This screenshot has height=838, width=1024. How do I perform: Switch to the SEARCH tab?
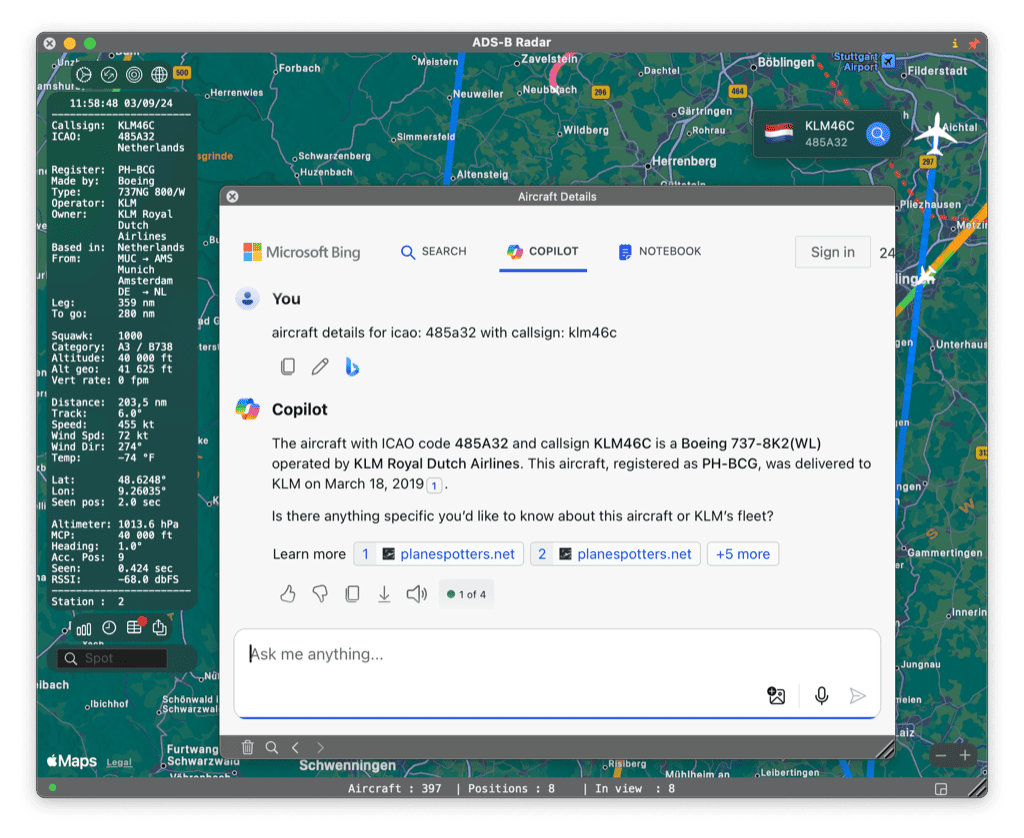tap(434, 252)
